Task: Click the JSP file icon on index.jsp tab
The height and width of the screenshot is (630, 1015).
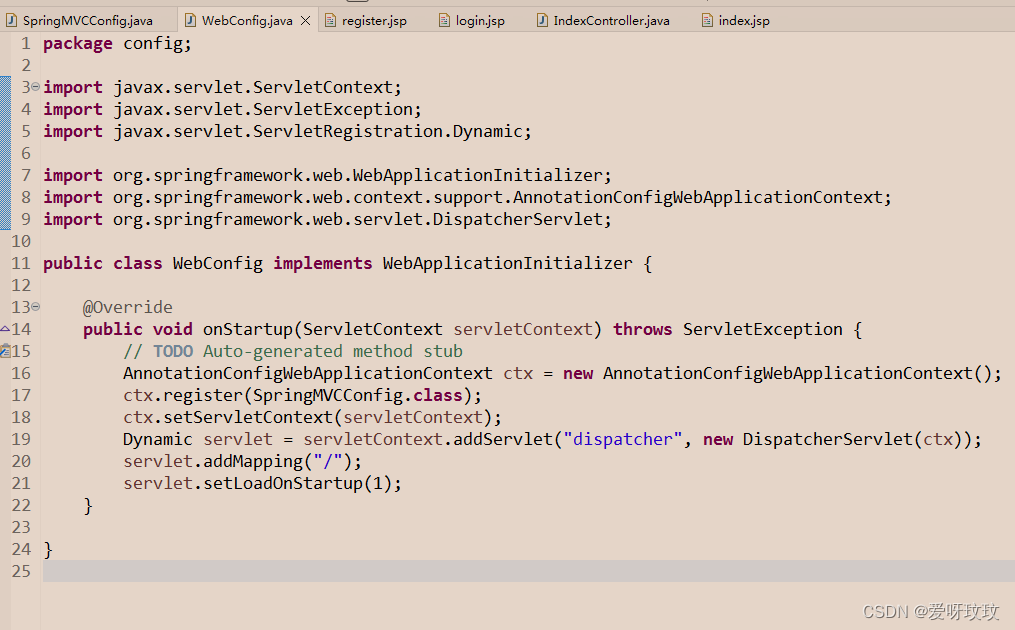Action: (x=705, y=18)
